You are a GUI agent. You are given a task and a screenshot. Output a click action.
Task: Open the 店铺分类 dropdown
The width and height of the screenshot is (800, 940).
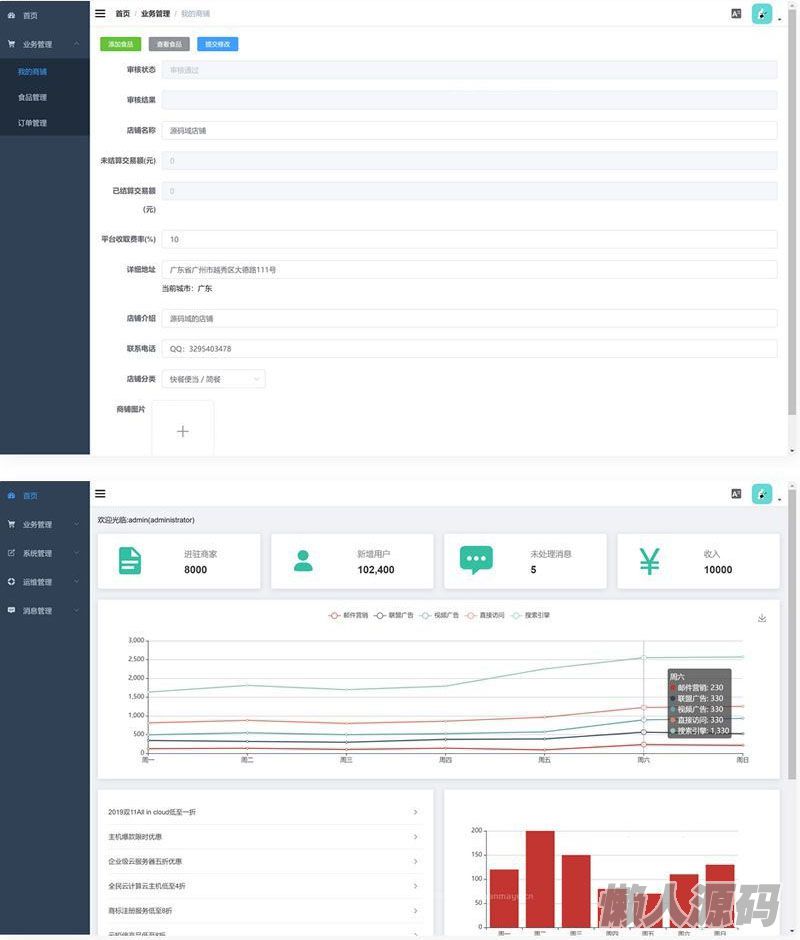213,379
